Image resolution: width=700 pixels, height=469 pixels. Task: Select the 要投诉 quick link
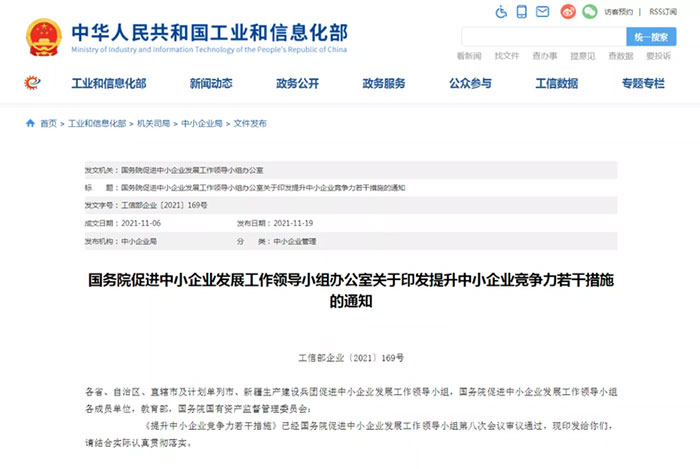pyautogui.click(x=658, y=56)
